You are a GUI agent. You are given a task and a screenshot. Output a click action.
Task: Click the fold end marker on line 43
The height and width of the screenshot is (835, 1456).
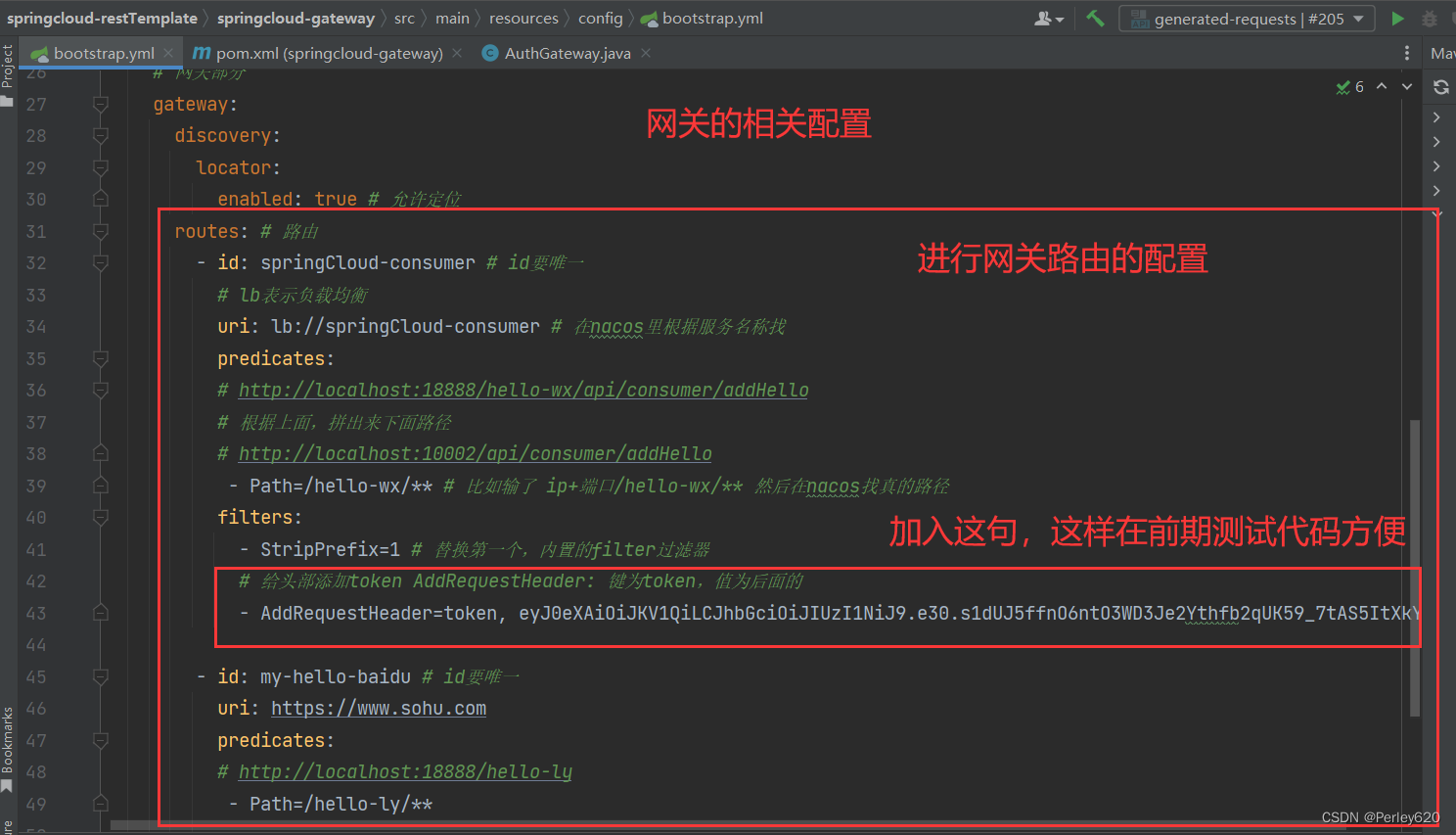[x=100, y=613]
